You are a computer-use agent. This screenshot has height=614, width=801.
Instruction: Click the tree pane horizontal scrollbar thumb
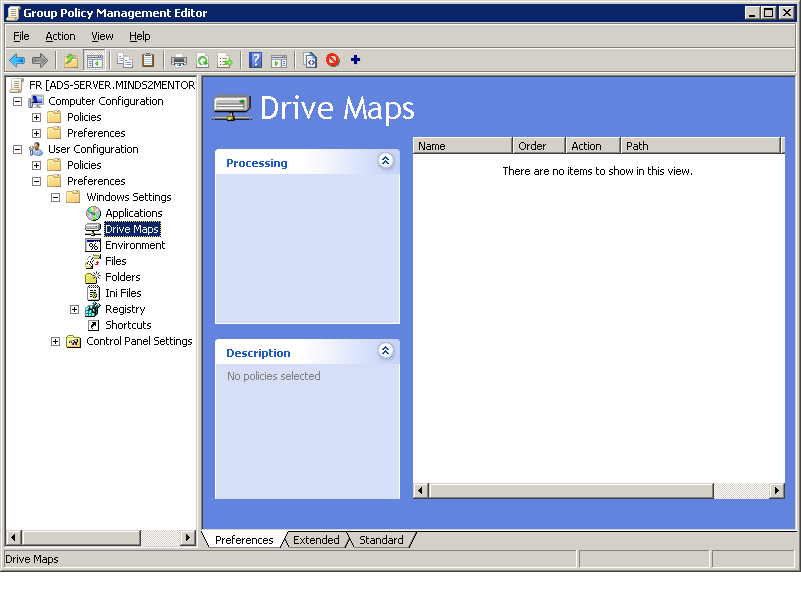81,538
